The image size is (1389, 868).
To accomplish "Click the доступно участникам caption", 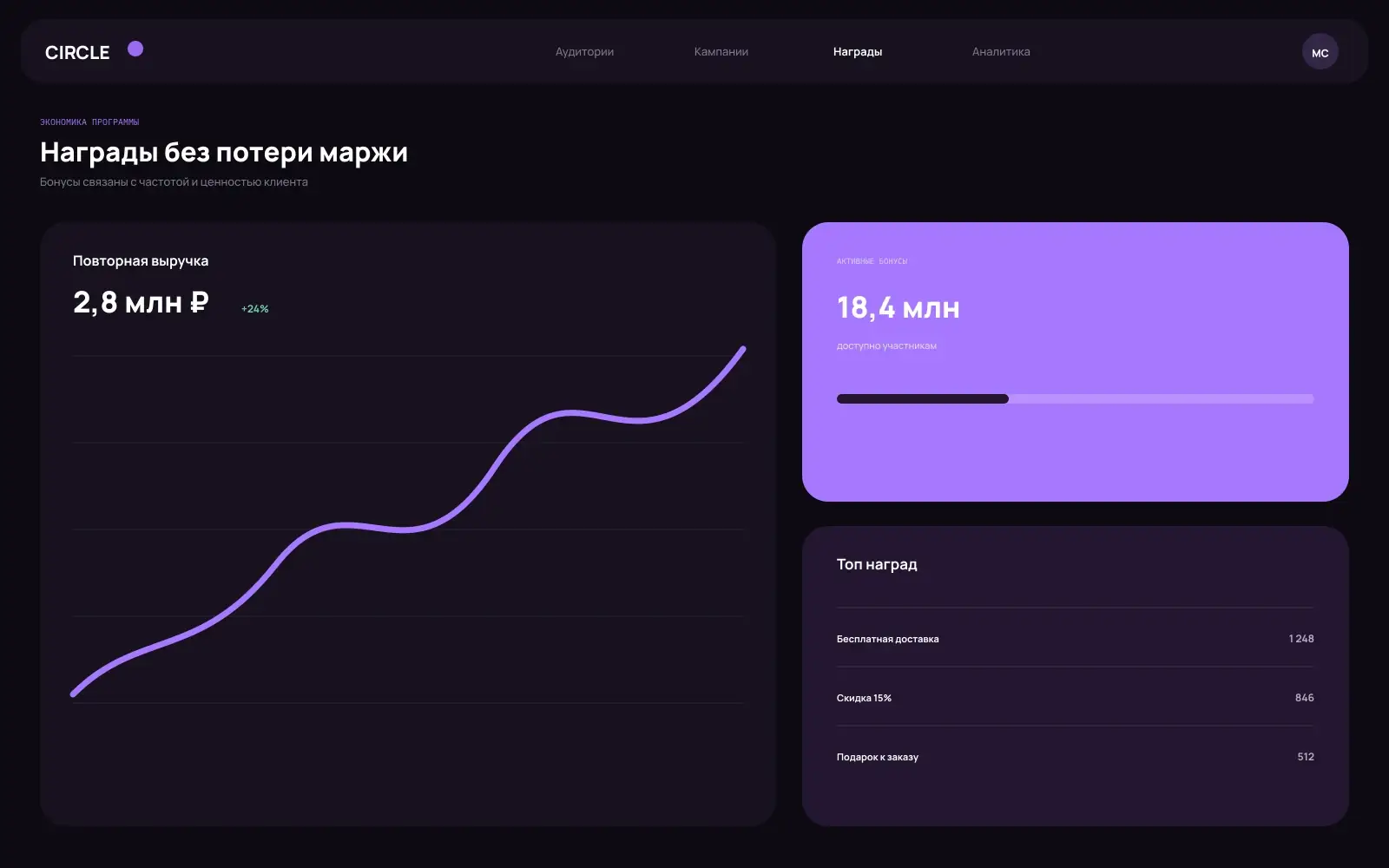I will (x=886, y=345).
